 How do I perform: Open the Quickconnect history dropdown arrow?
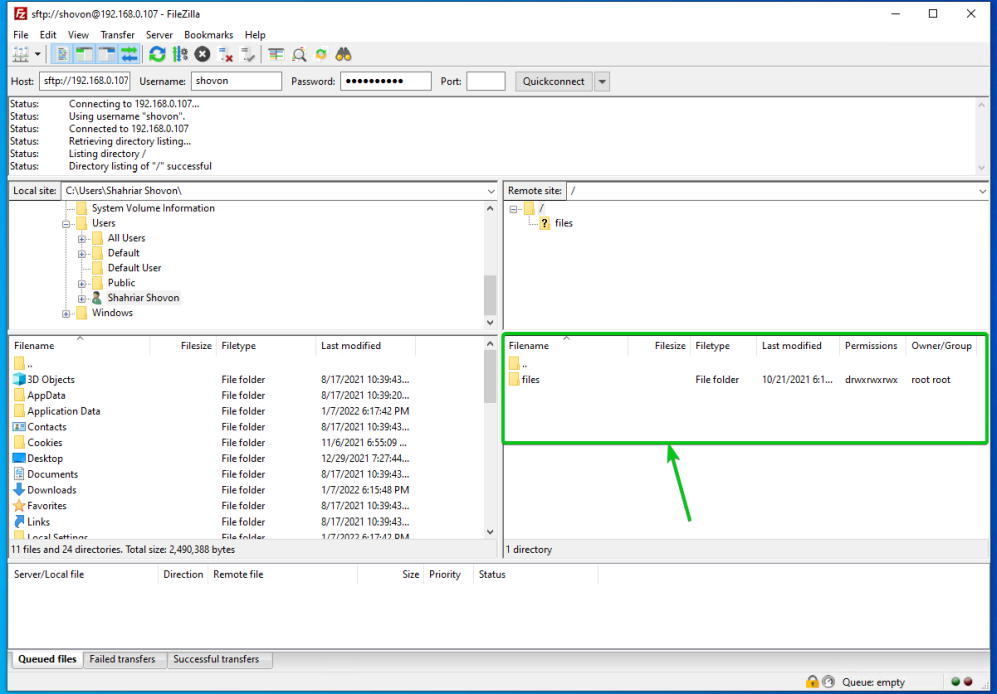pyautogui.click(x=602, y=82)
